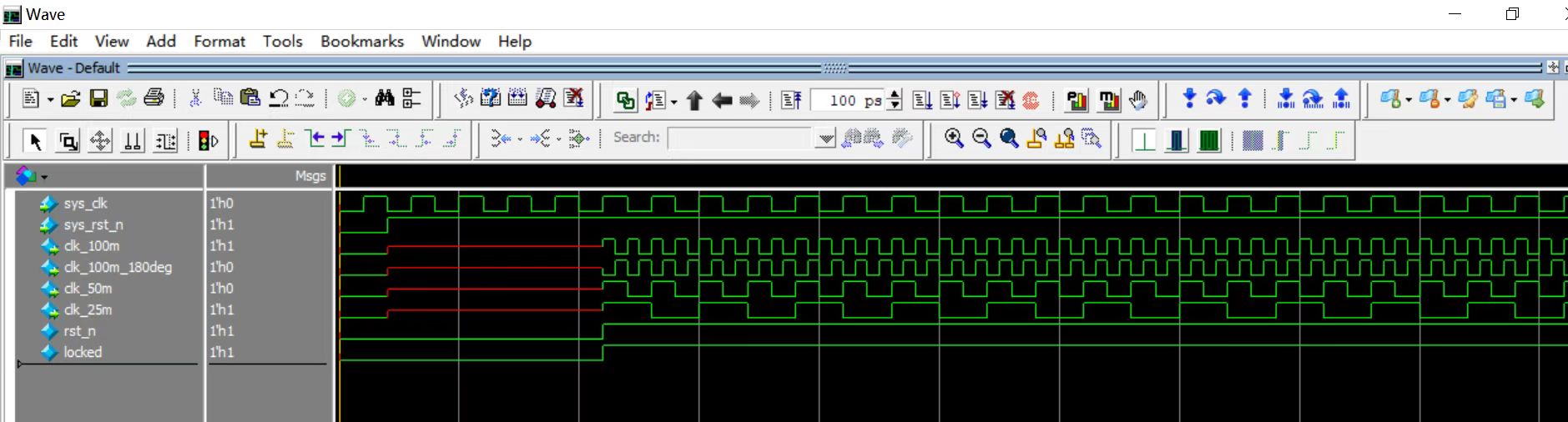The image size is (1568, 422).
Task: Open the File menu
Action: pyautogui.click(x=20, y=41)
